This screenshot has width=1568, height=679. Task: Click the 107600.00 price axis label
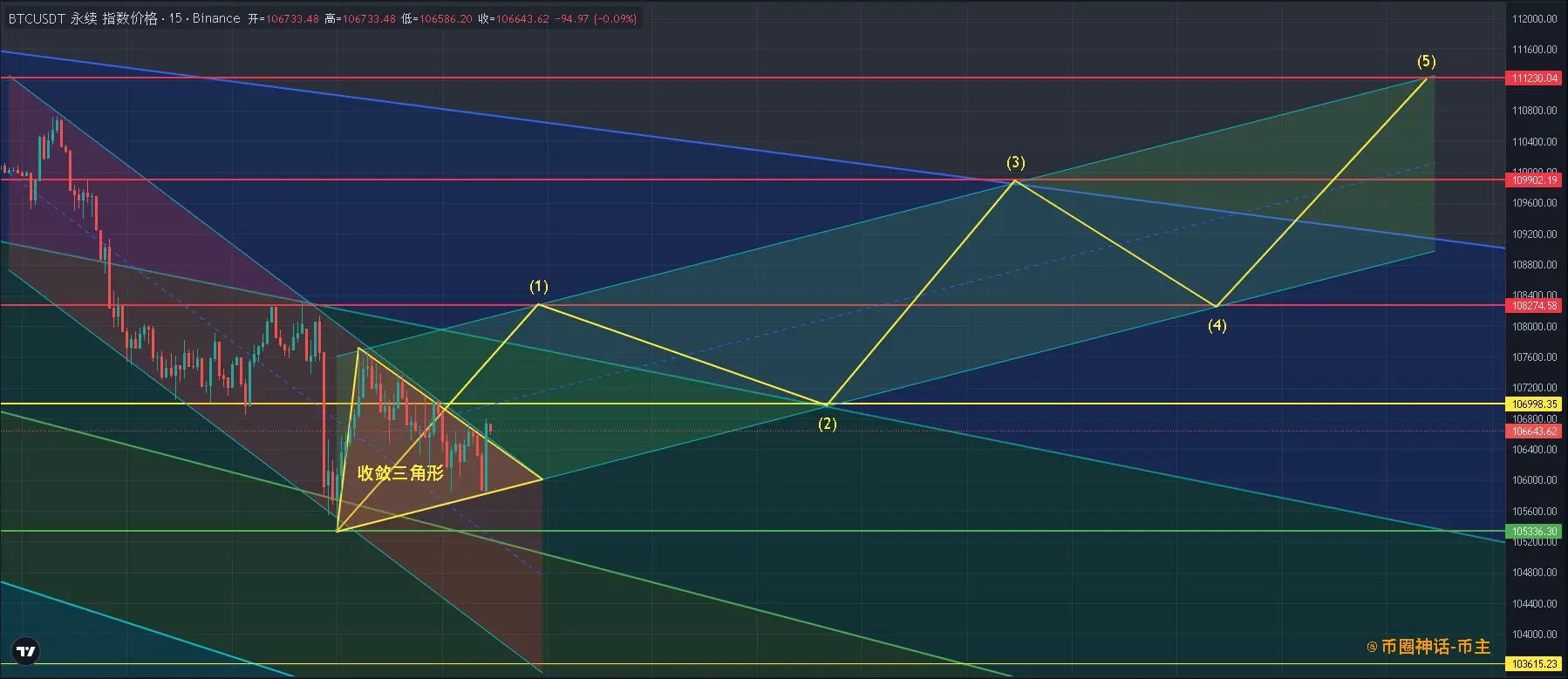pos(1535,357)
